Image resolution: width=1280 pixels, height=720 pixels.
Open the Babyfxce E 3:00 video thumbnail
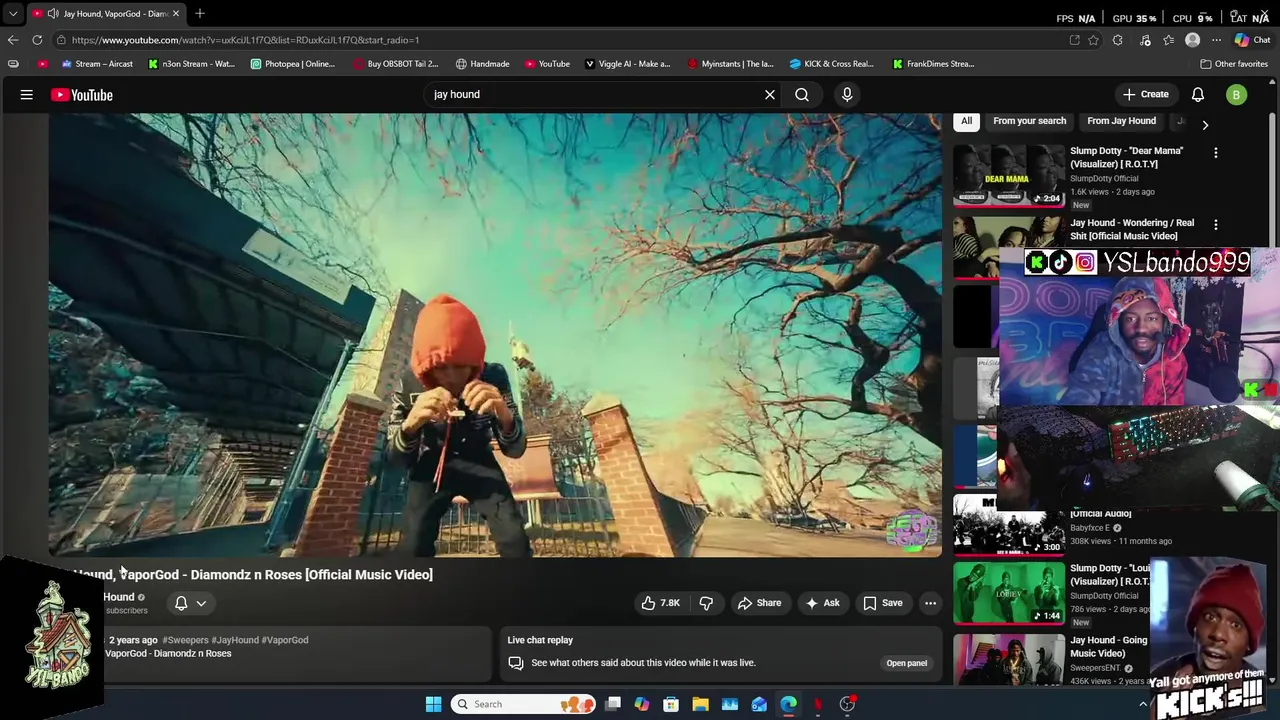coord(1008,525)
